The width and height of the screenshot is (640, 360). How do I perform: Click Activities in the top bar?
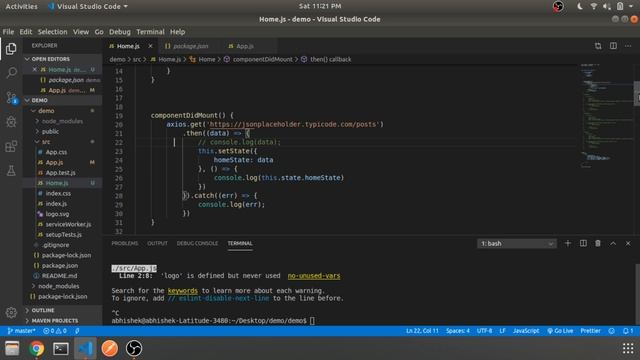[x=21, y=6]
